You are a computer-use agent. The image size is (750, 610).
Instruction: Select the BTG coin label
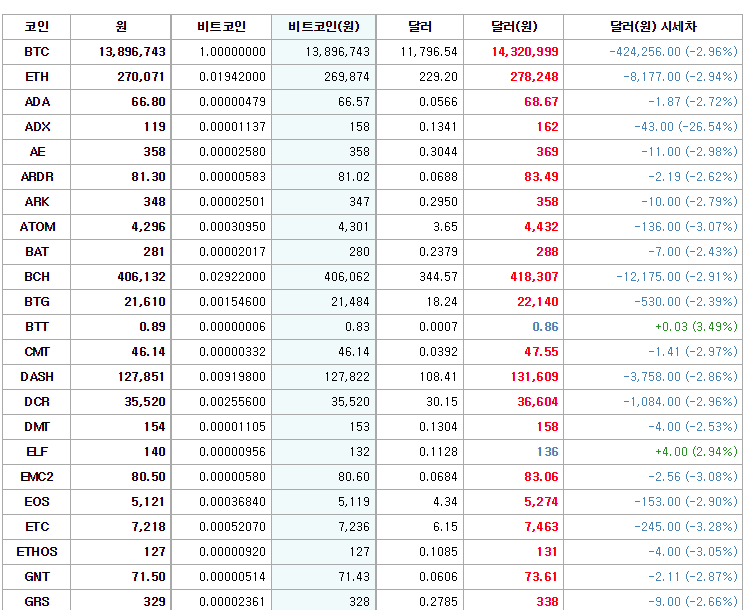(x=37, y=301)
